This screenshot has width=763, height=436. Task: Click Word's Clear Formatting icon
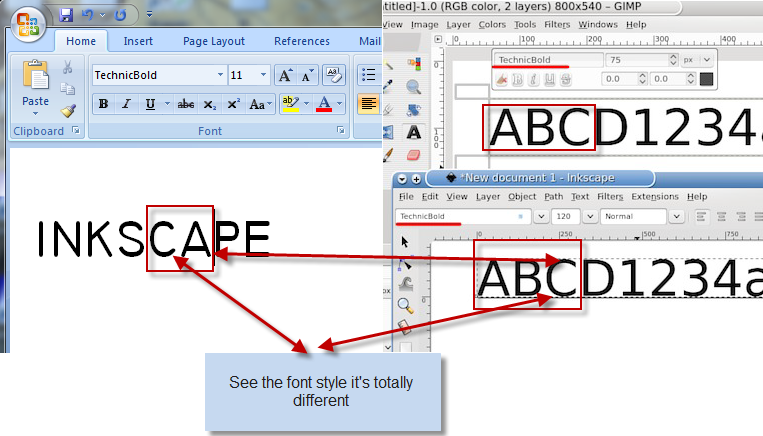pos(334,75)
